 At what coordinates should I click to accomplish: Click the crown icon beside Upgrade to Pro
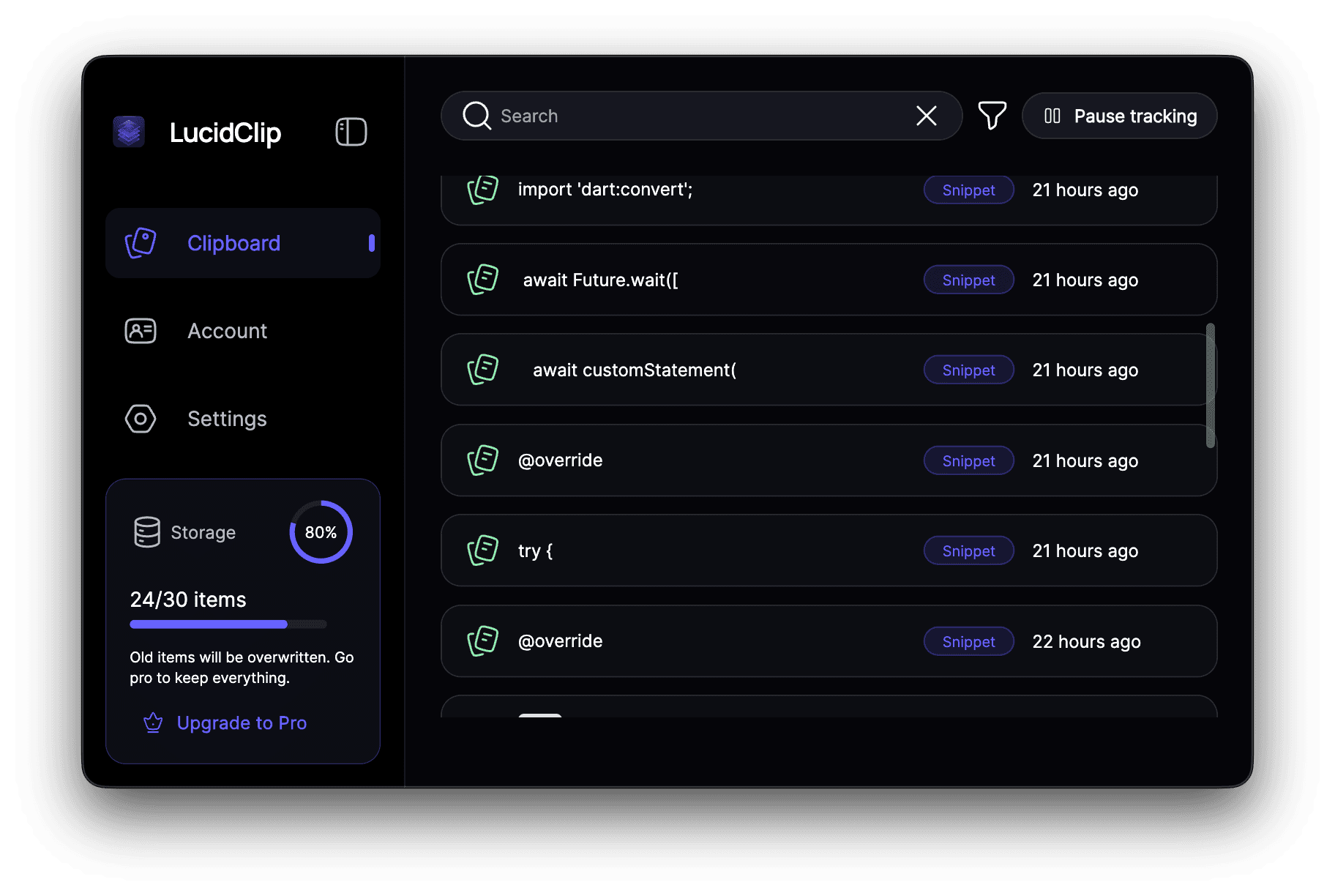pos(153,723)
